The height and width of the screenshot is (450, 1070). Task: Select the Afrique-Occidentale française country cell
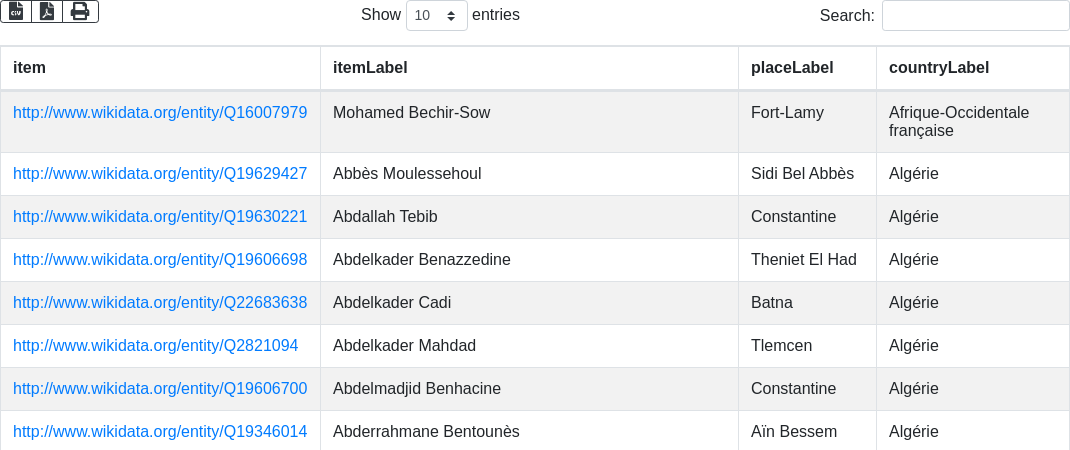click(x=973, y=122)
